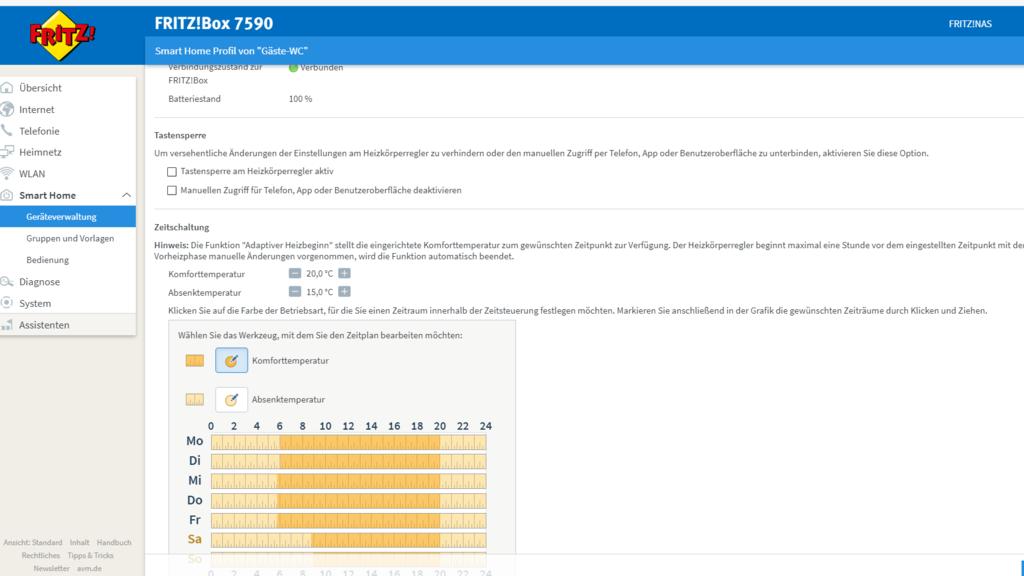Open Heimnetz menu item
Screen dimensions: 1024x576
click(x=40, y=152)
